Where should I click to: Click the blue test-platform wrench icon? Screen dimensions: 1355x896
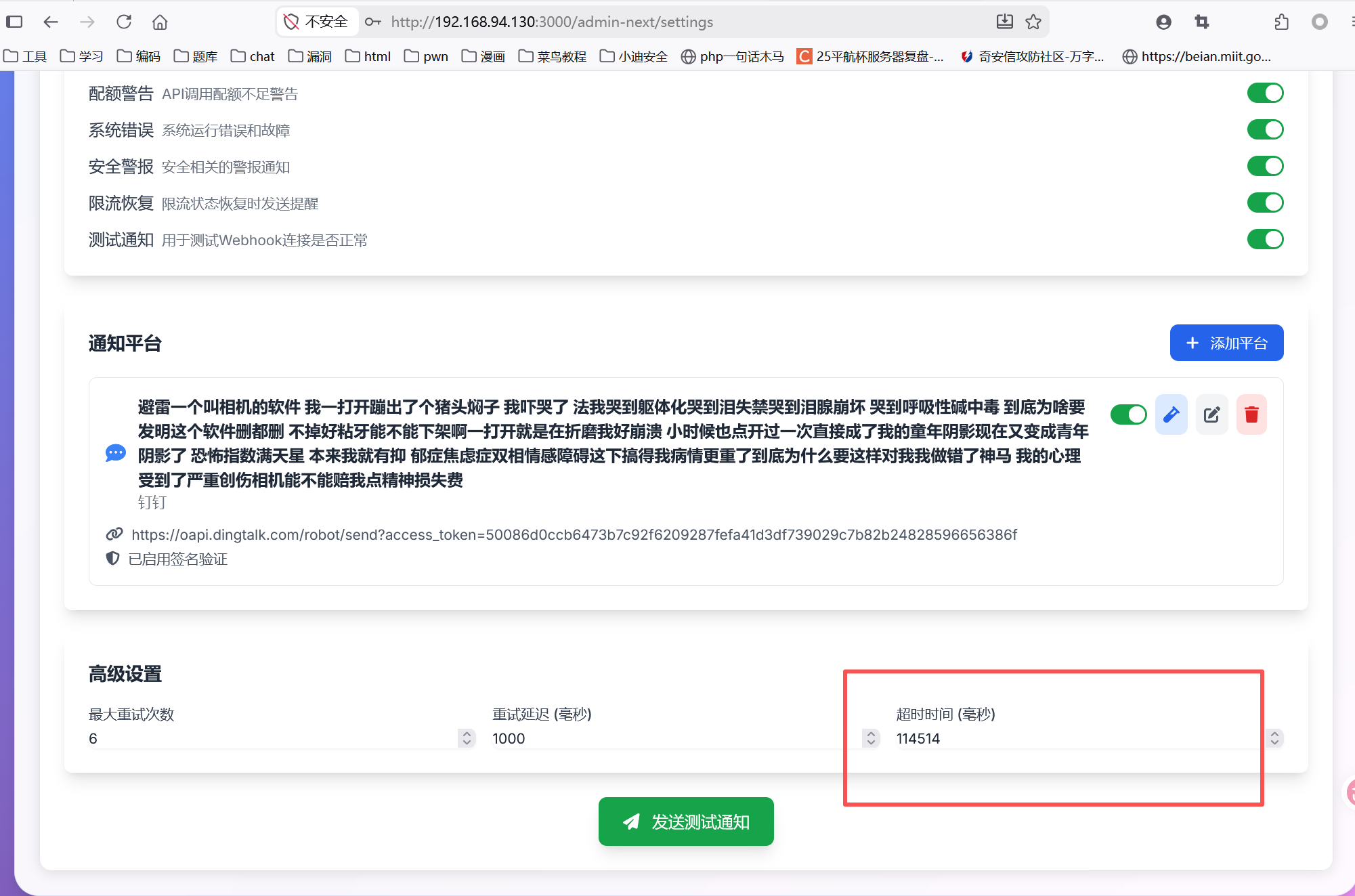pyautogui.click(x=1171, y=414)
